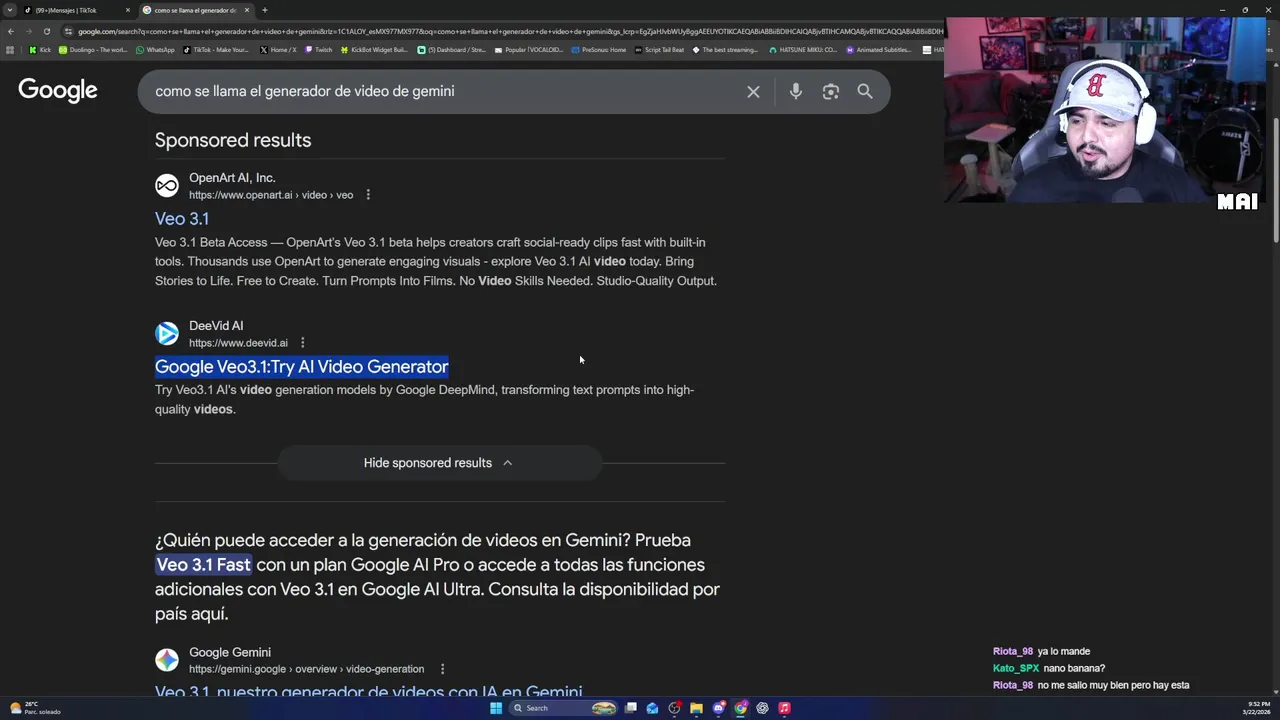Screen dimensions: 1280x720
Task: Open the PreSonus: Home bookmark
Action: (599, 49)
